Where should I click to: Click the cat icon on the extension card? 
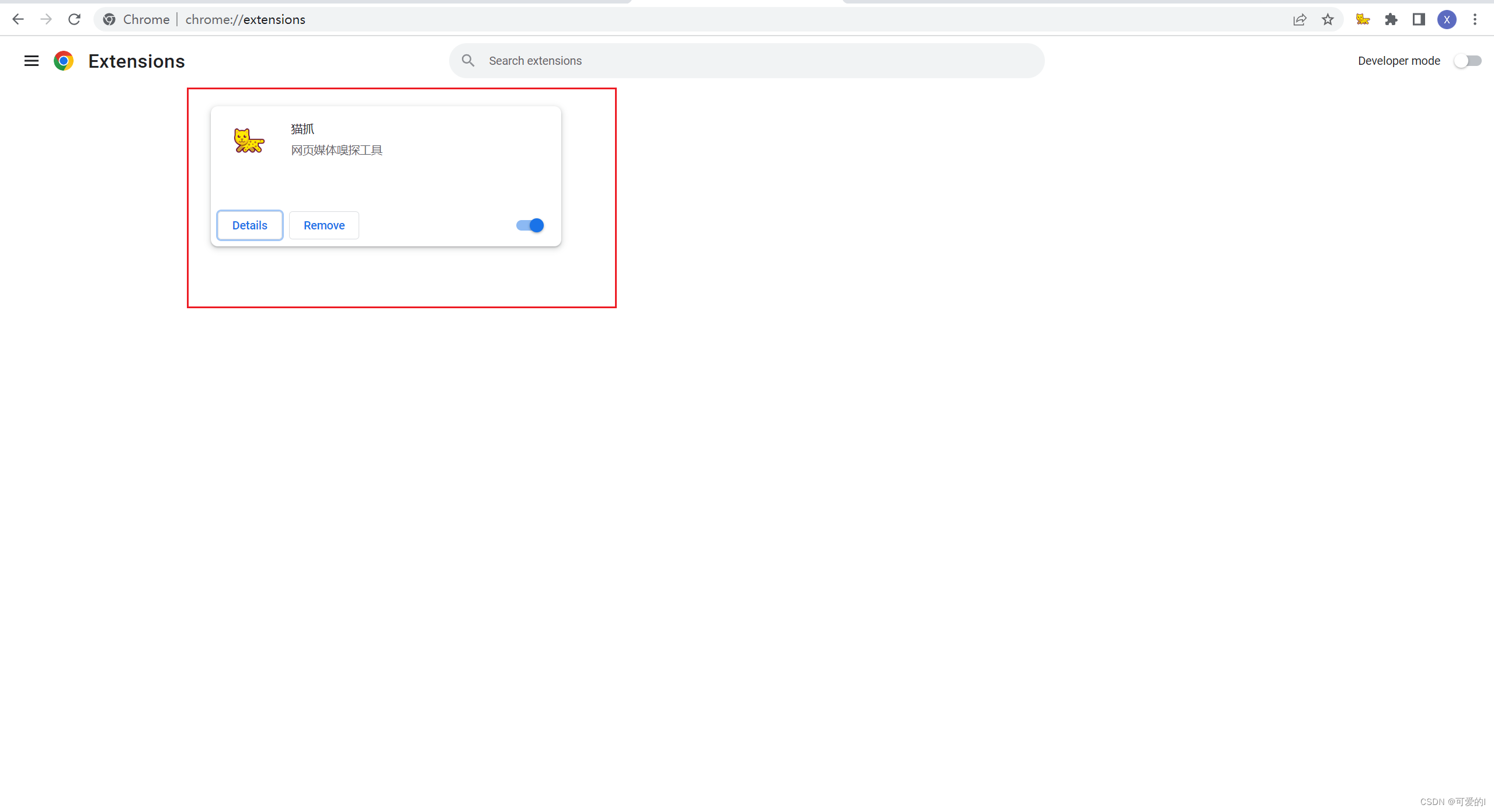[249, 141]
